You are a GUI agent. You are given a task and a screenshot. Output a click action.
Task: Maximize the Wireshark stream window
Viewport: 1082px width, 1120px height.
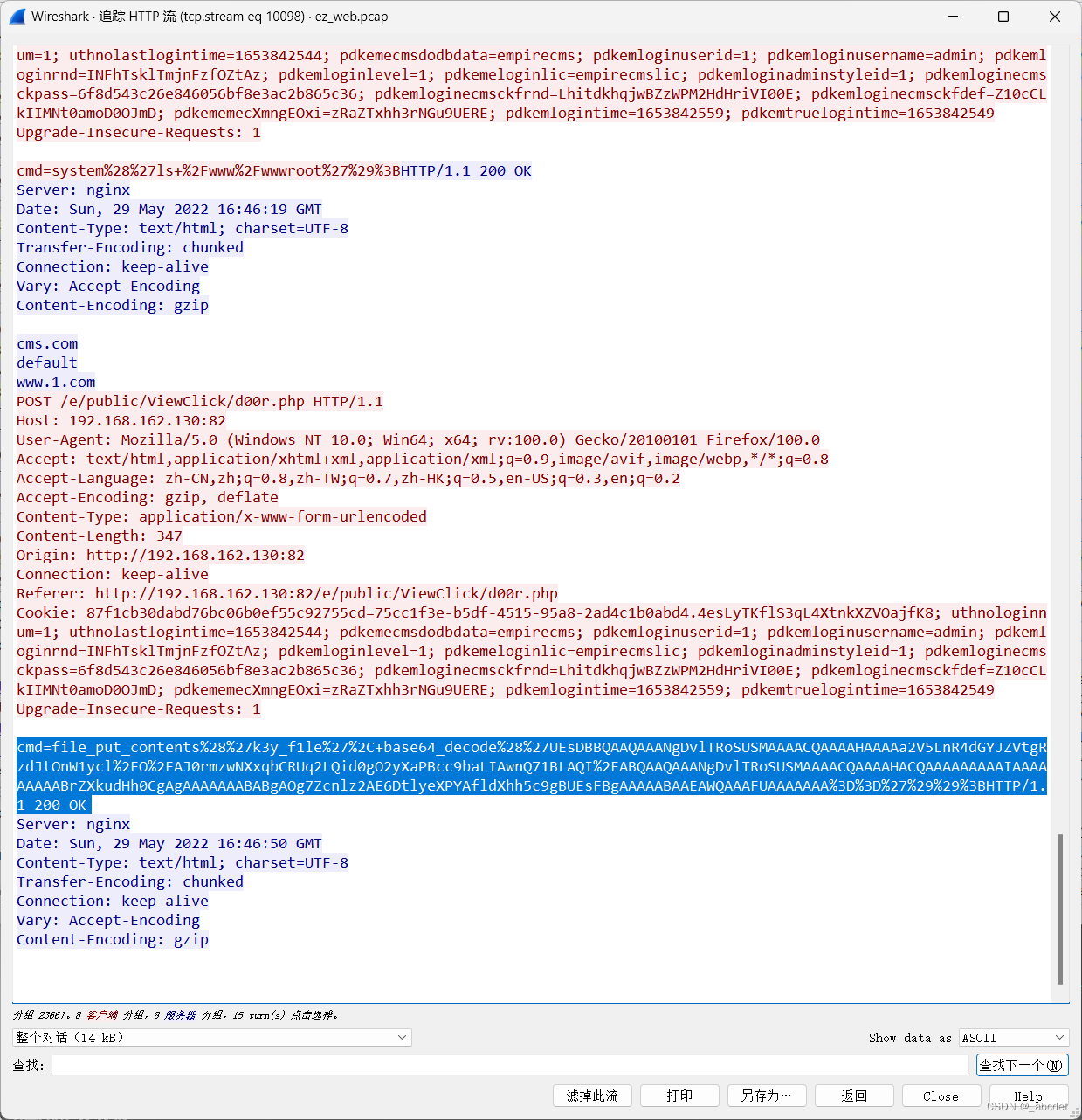point(1003,17)
